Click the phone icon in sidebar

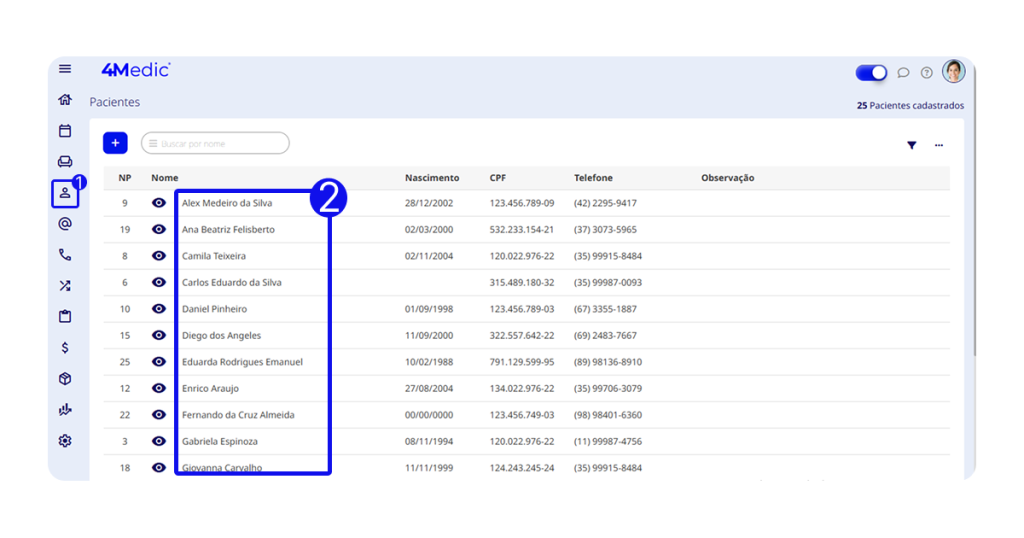[65, 255]
